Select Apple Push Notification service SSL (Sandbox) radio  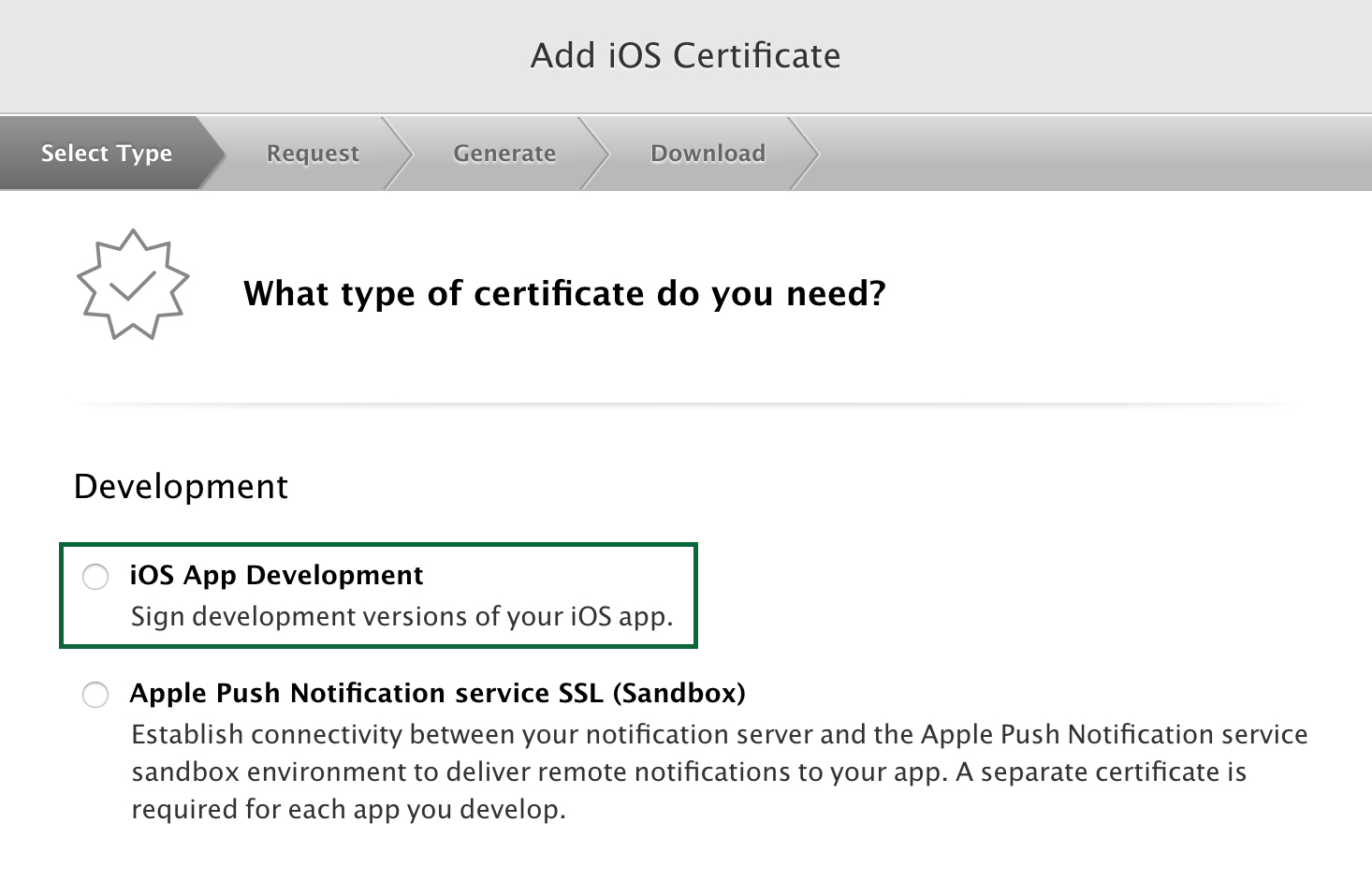[95, 695]
